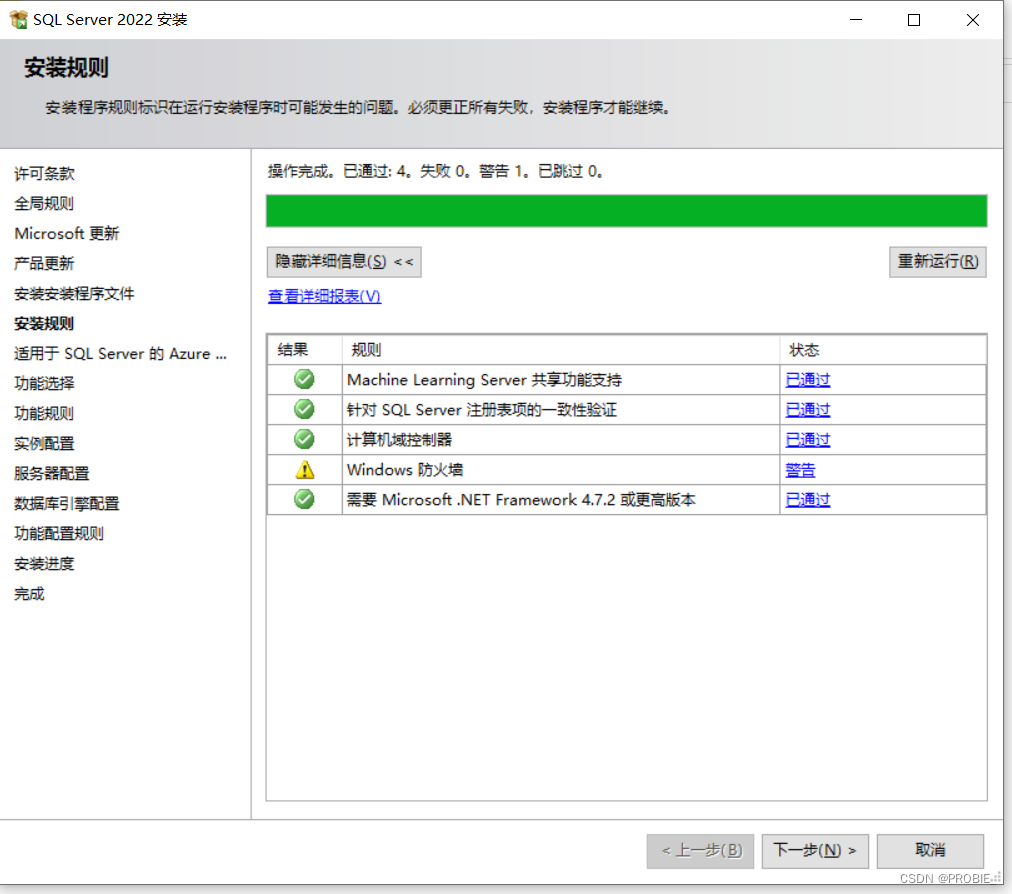The width and height of the screenshot is (1012, 894).
Task: Click rule text Windows 防火墙
Action: pos(405,470)
